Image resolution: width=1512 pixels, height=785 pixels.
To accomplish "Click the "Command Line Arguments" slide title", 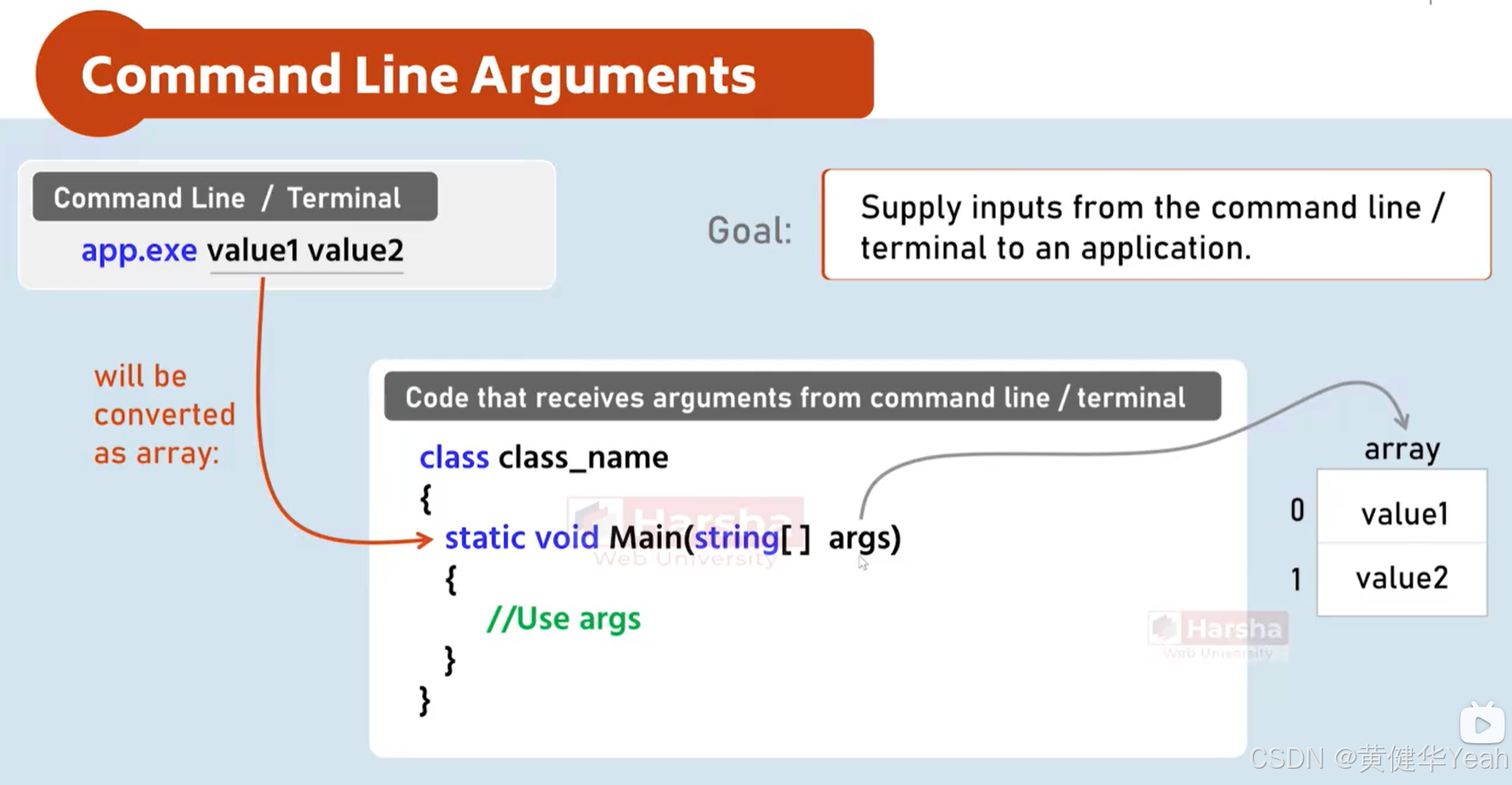I will pos(418,75).
